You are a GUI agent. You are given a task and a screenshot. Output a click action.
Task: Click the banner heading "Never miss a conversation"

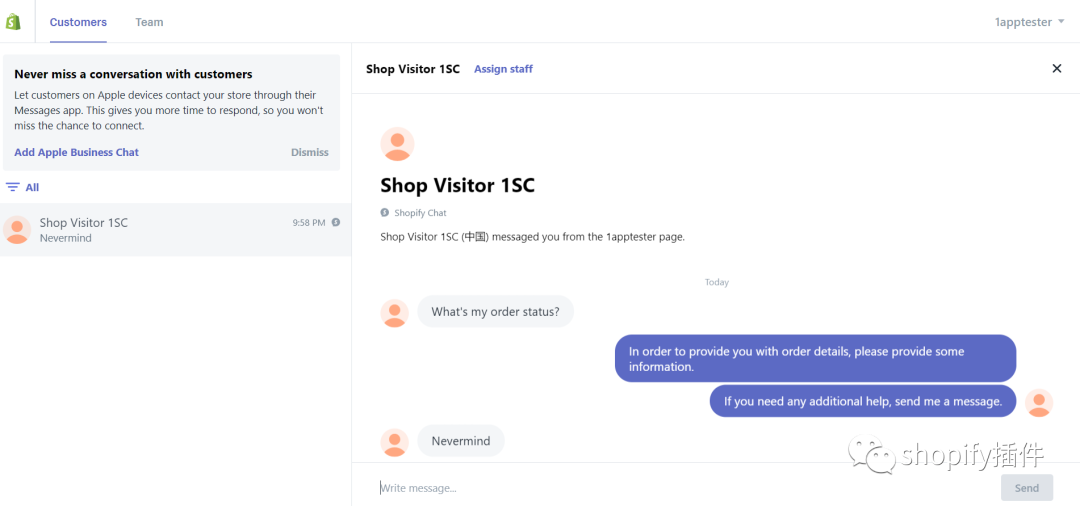[134, 74]
